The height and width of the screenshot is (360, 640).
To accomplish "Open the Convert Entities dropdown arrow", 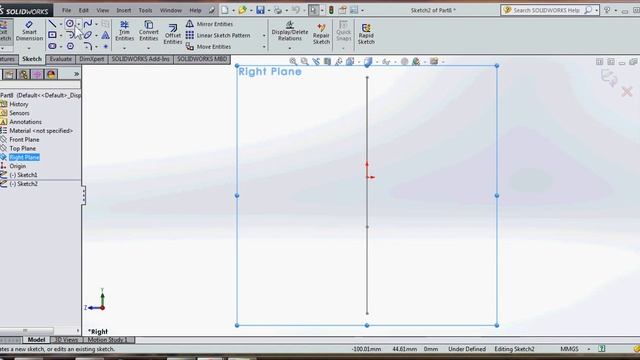I will pyautogui.click(x=149, y=48).
